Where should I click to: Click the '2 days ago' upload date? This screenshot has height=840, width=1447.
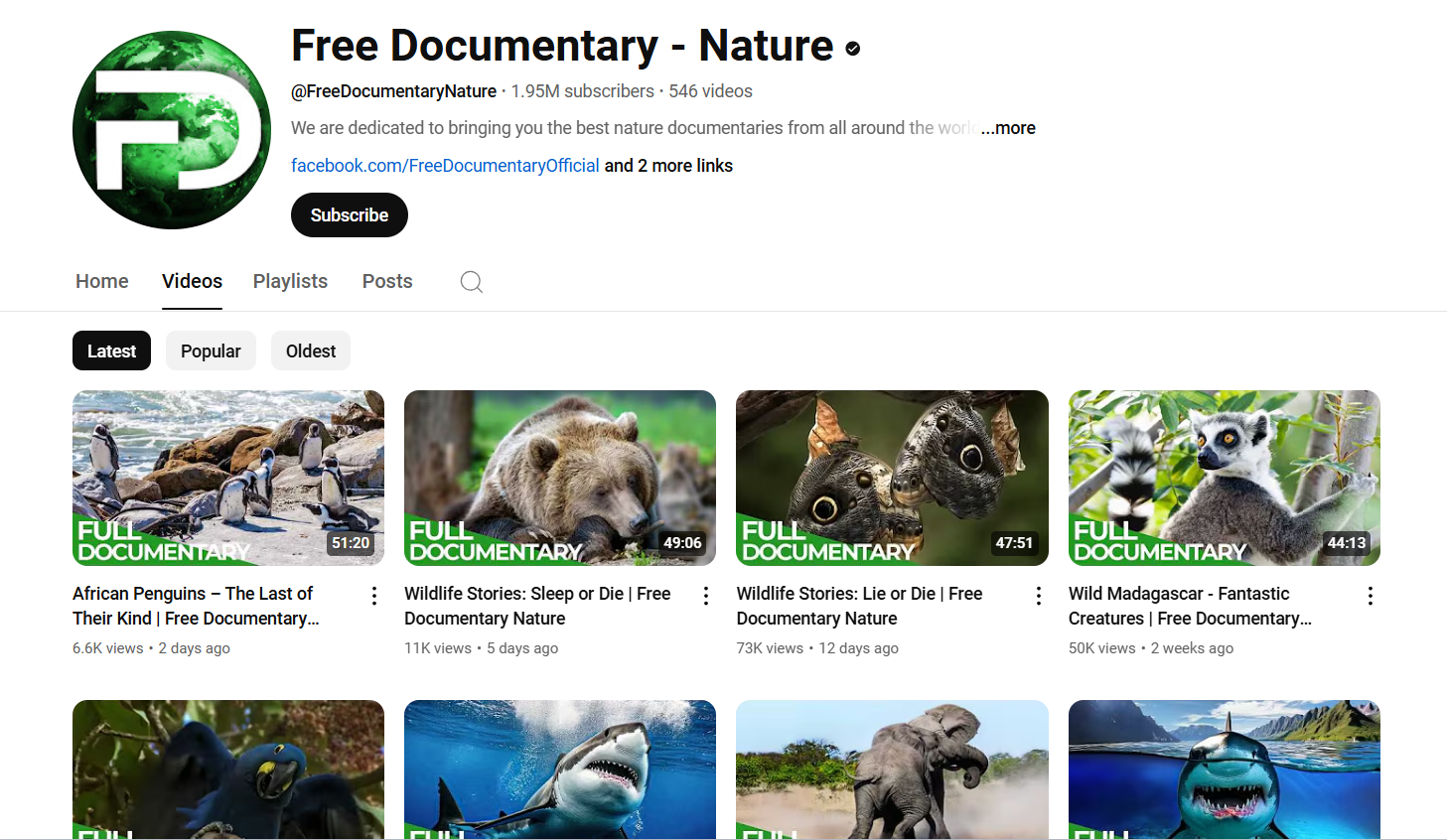(195, 648)
